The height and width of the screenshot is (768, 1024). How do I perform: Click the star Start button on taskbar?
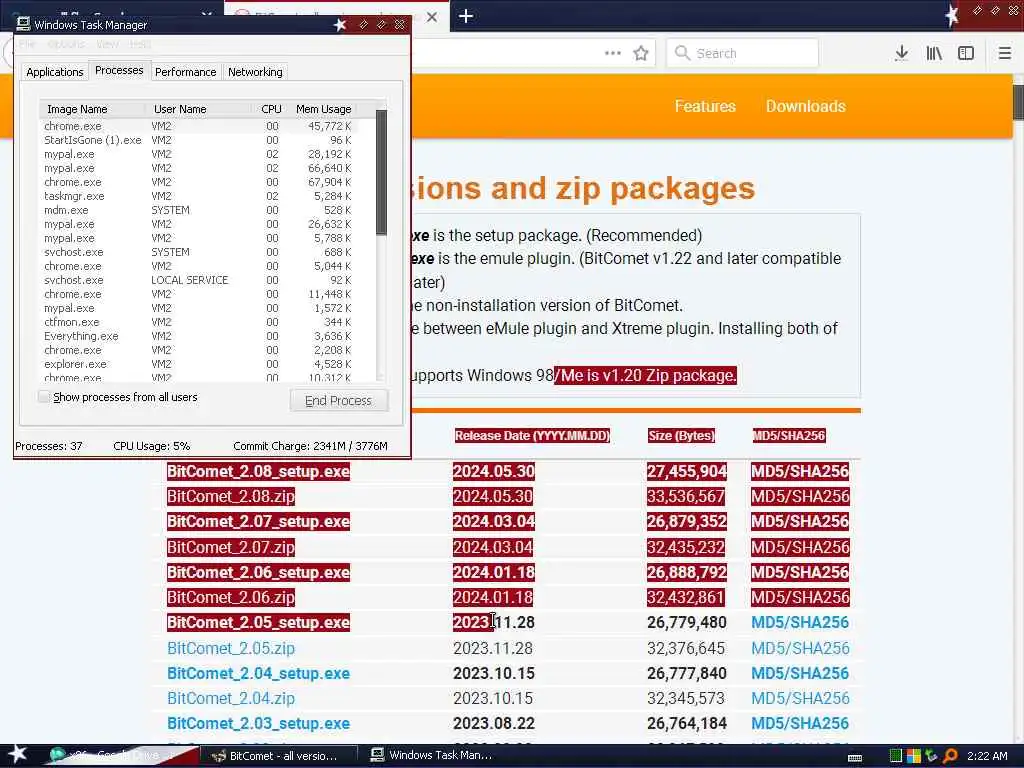click(17, 754)
